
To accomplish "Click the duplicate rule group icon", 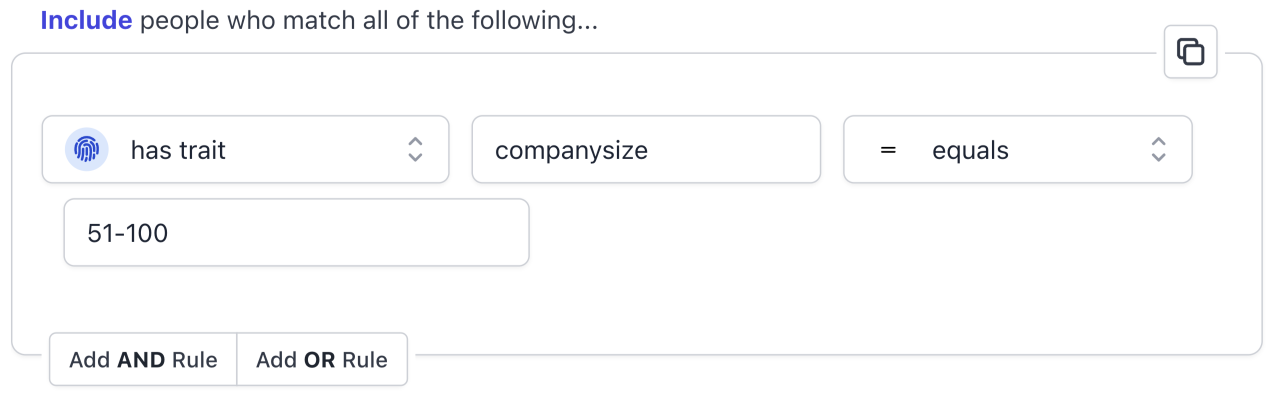I will click(1190, 52).
